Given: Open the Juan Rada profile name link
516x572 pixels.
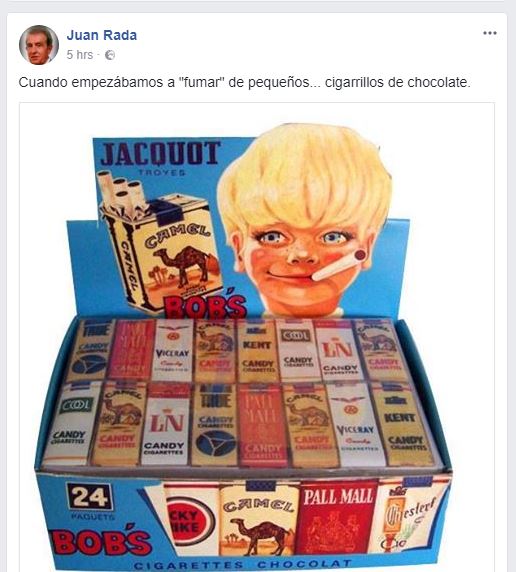Looking at the screenshot, I should point(101,35).
